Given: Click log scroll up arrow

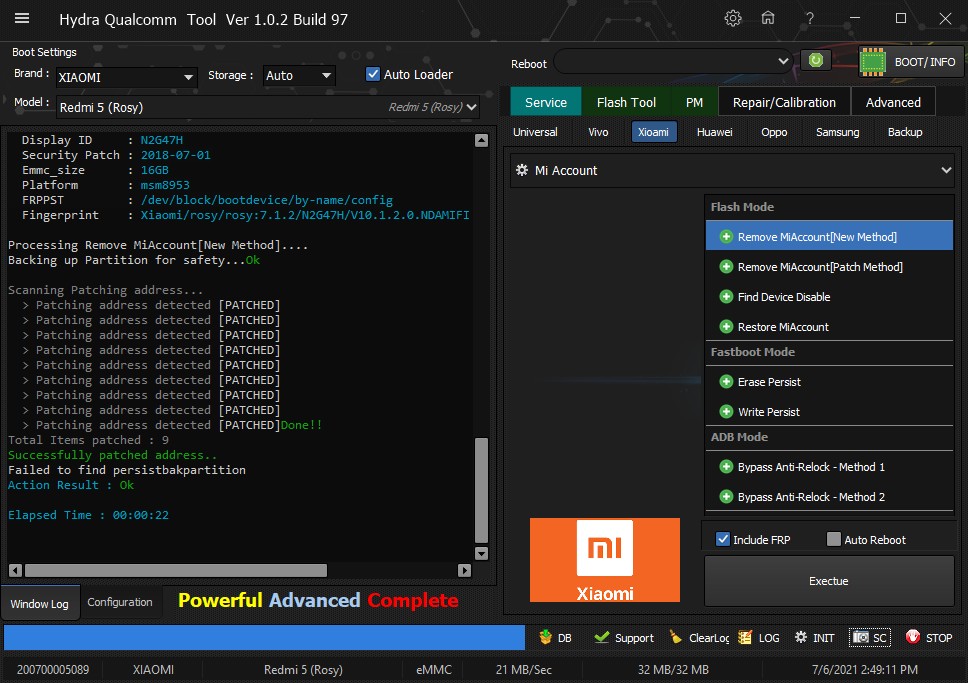Looking at the screenshot, I should point(482,140).
